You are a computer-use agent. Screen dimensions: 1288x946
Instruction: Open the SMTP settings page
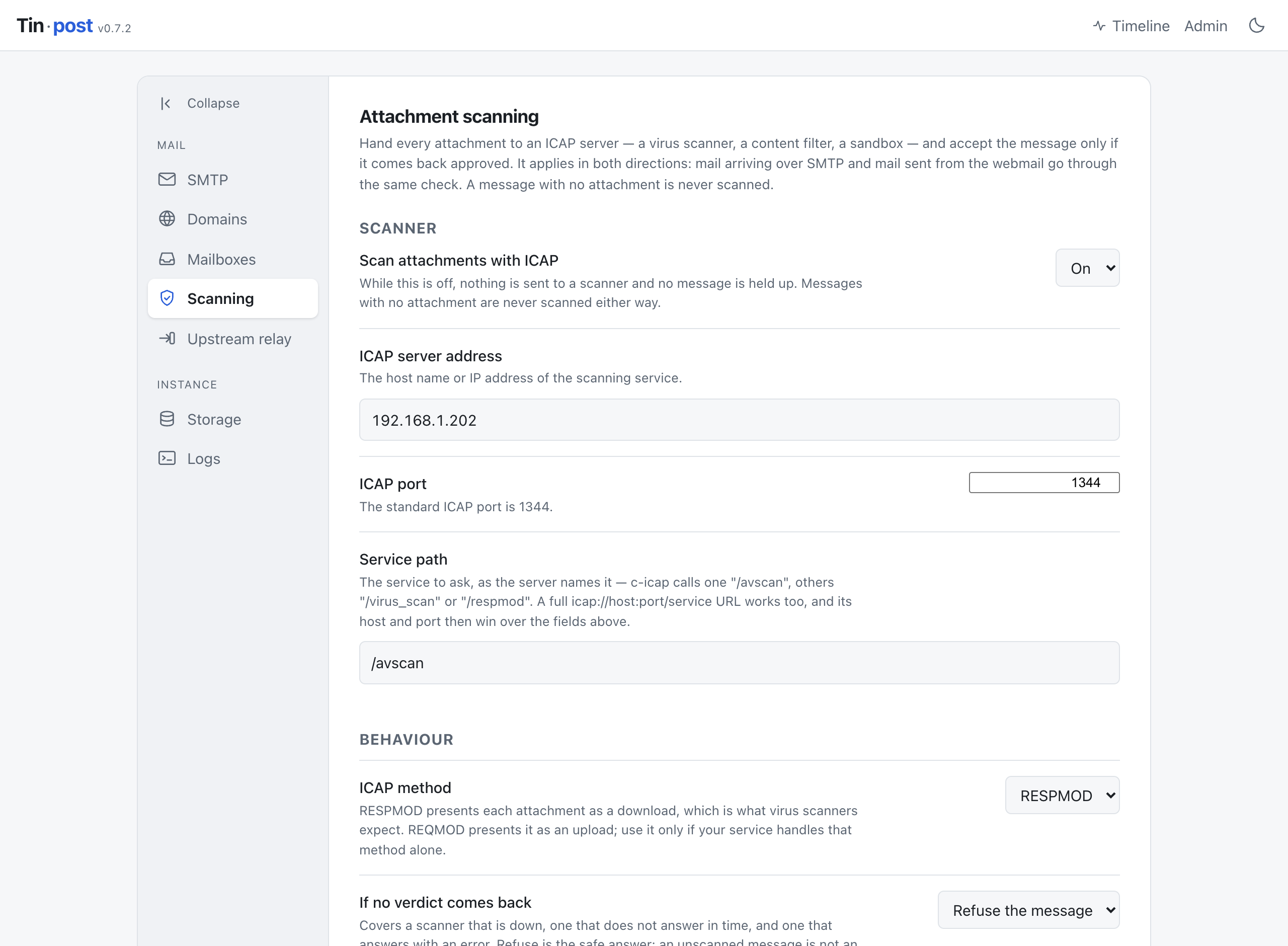[232, 179]
